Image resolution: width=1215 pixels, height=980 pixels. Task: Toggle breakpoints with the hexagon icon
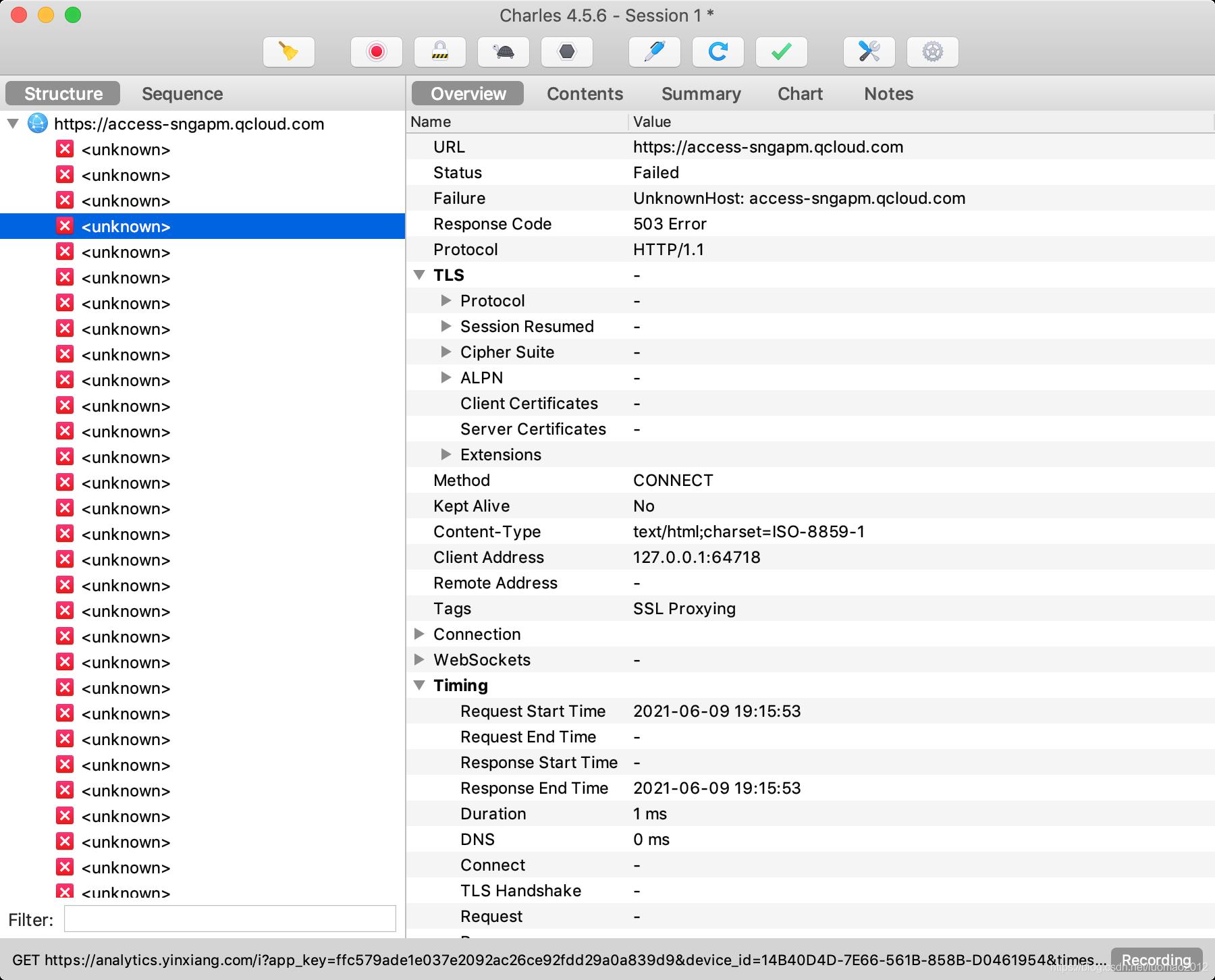[567, 52]
